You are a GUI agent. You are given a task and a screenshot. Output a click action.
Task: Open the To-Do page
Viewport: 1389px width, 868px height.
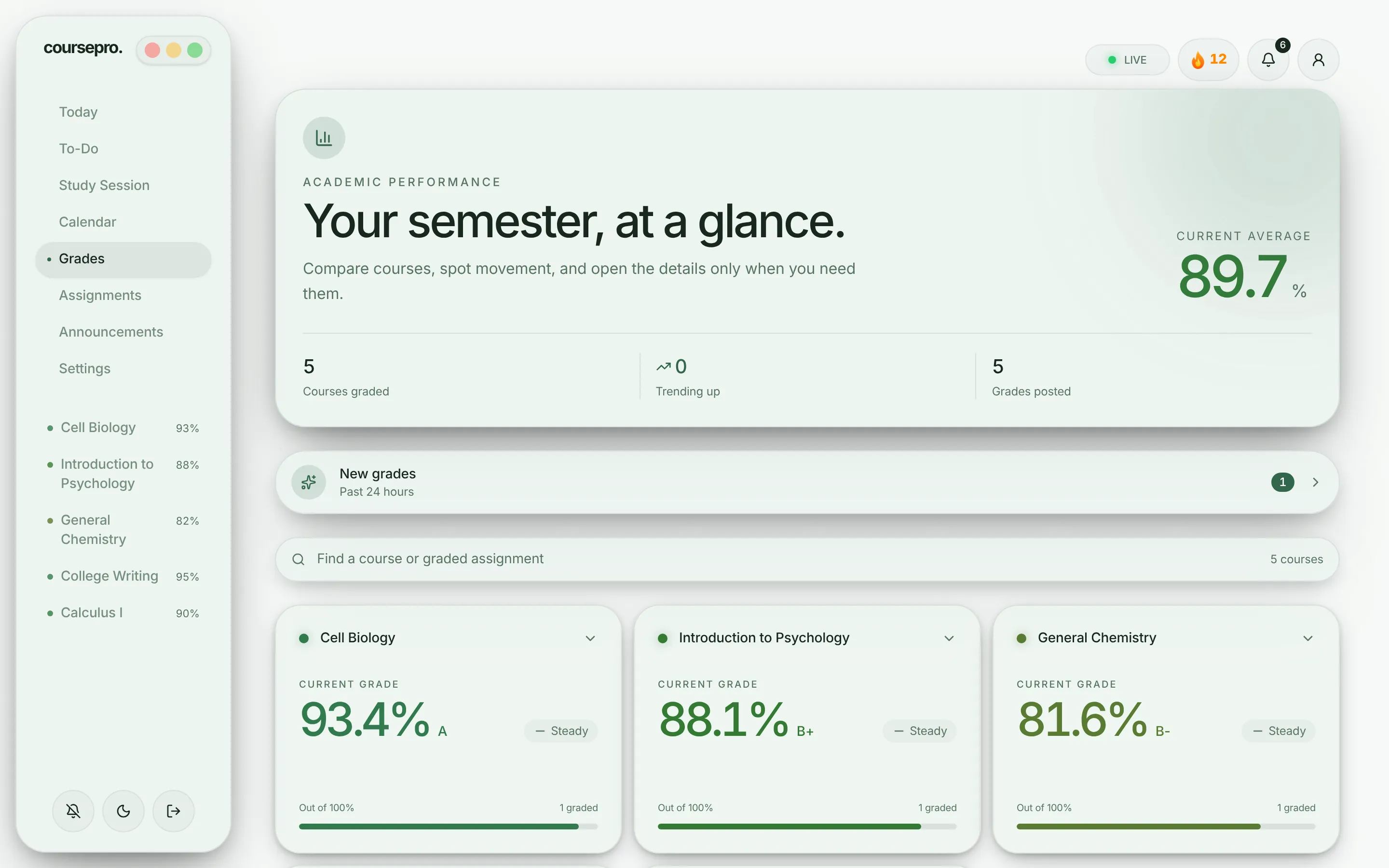[x=123, y=149]
